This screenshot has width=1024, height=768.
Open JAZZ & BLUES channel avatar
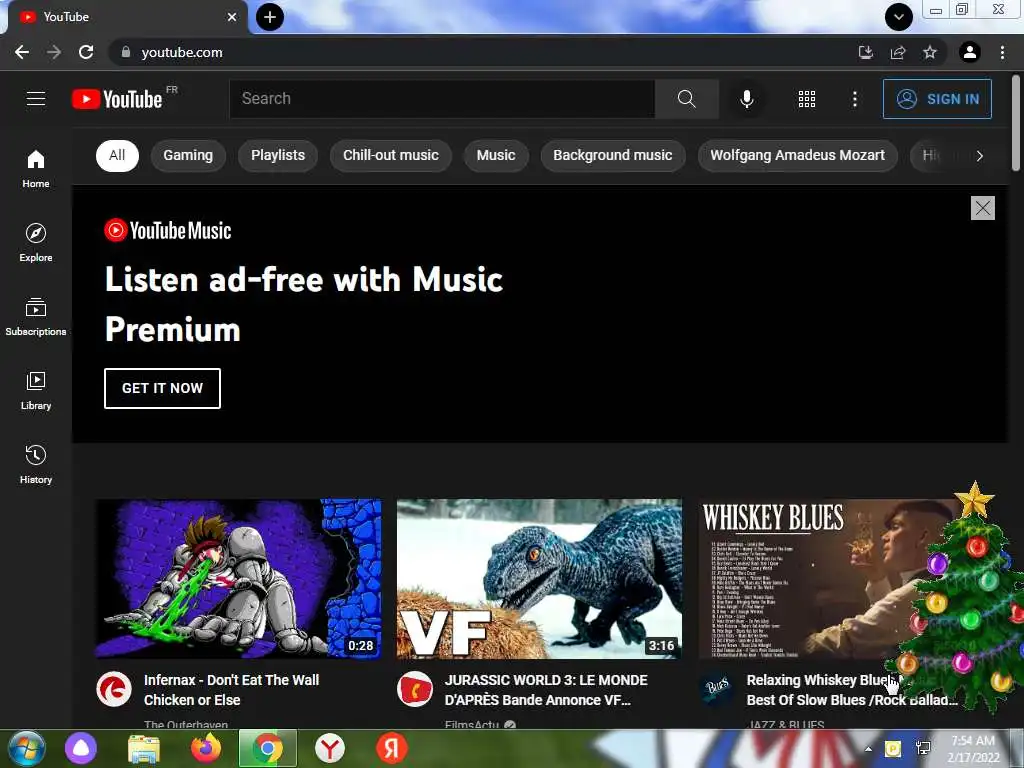(x=716, y=689)
